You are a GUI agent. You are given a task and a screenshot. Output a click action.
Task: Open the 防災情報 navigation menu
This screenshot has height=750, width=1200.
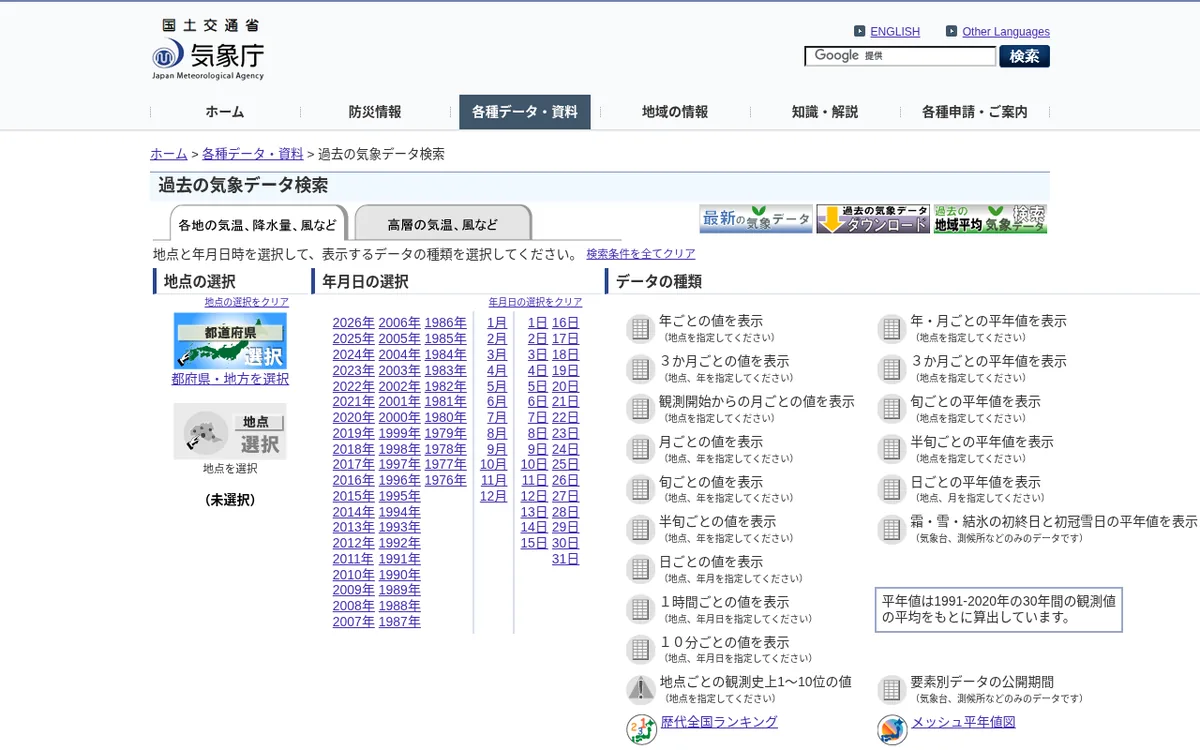coord(375,112)
